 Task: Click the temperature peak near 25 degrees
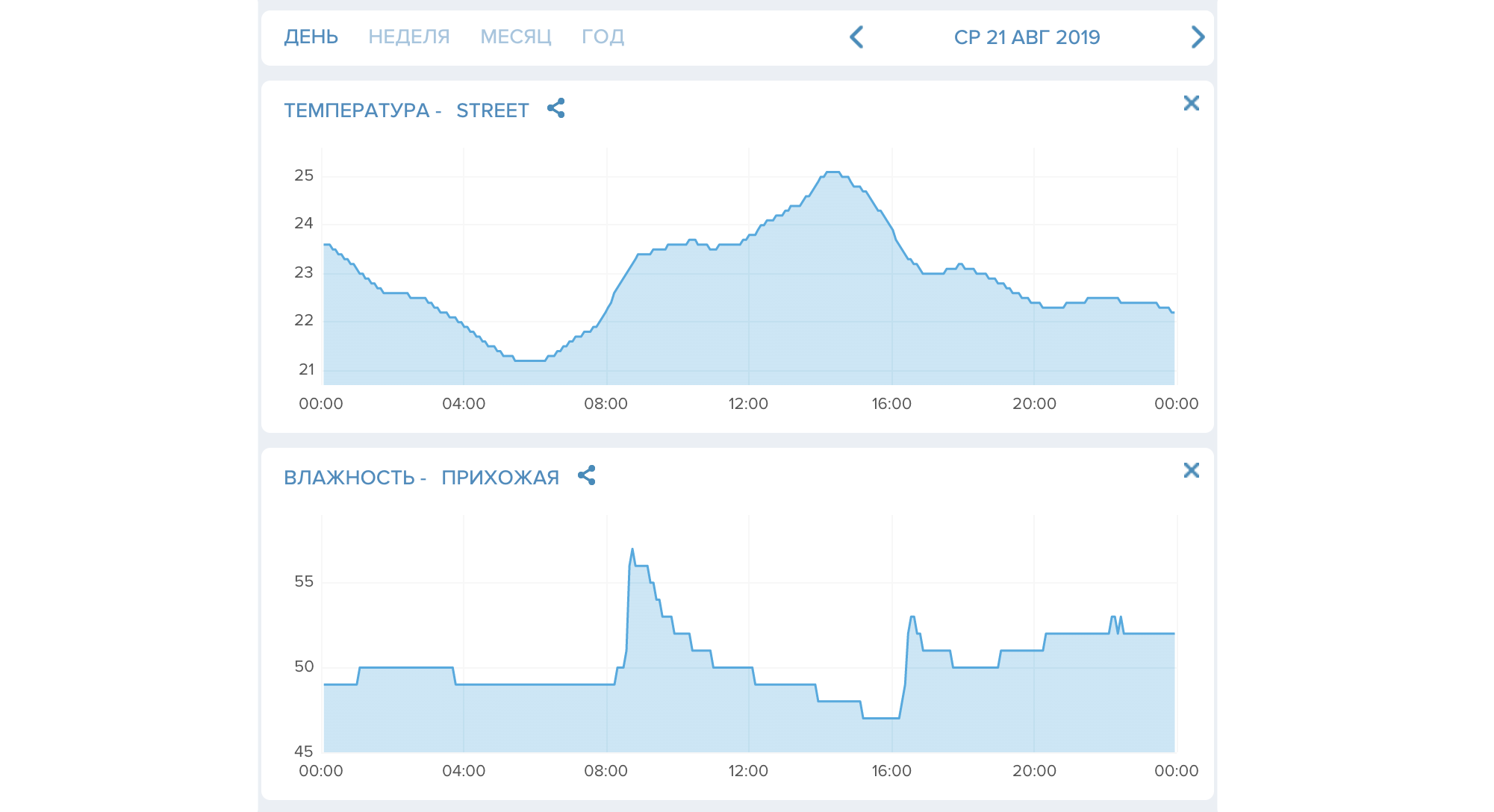click(832, 172)
